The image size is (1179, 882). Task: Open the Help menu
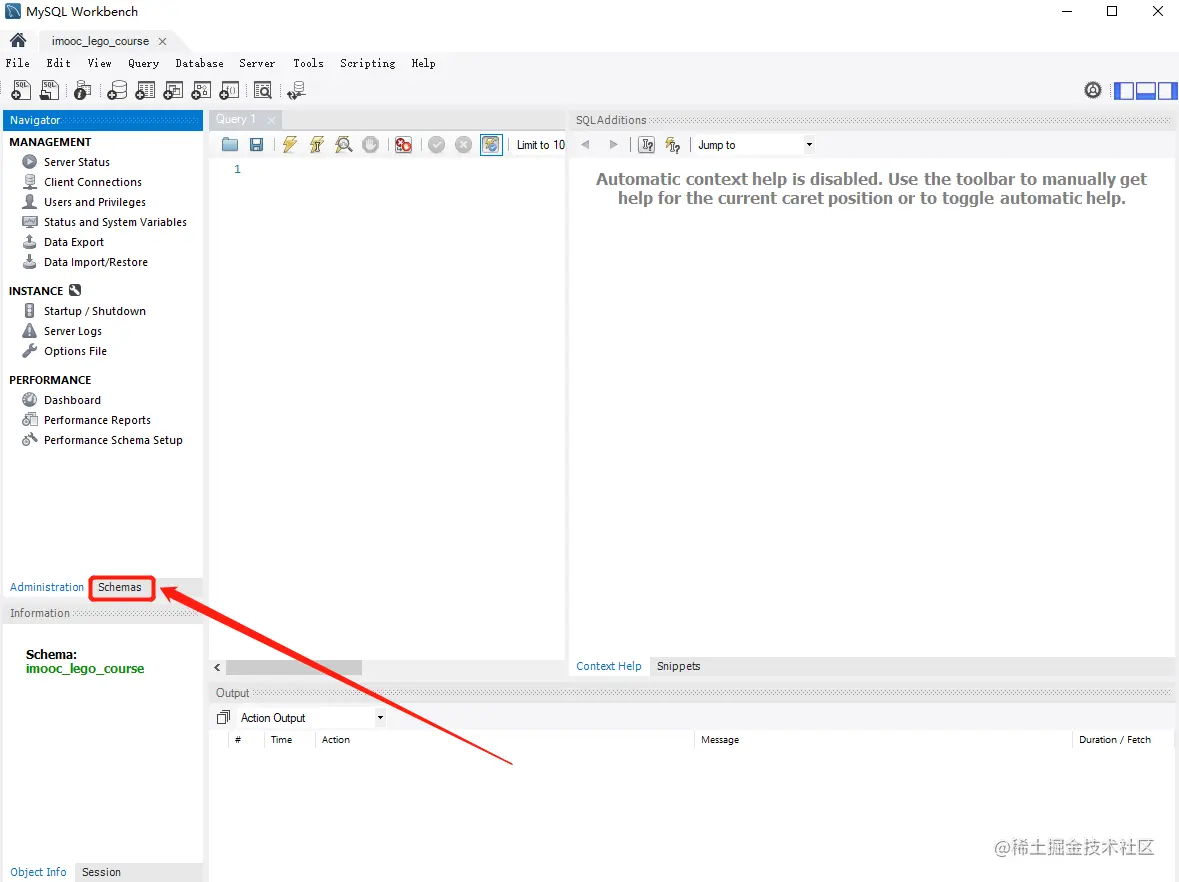point(423,63)
